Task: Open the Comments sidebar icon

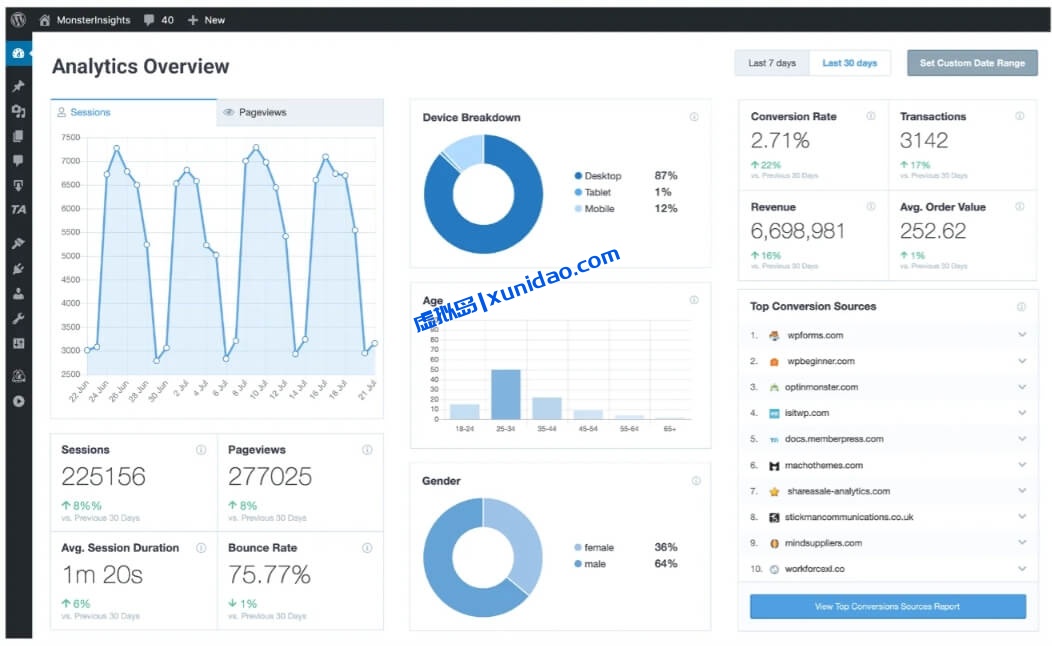Action: tap(18, 160)
